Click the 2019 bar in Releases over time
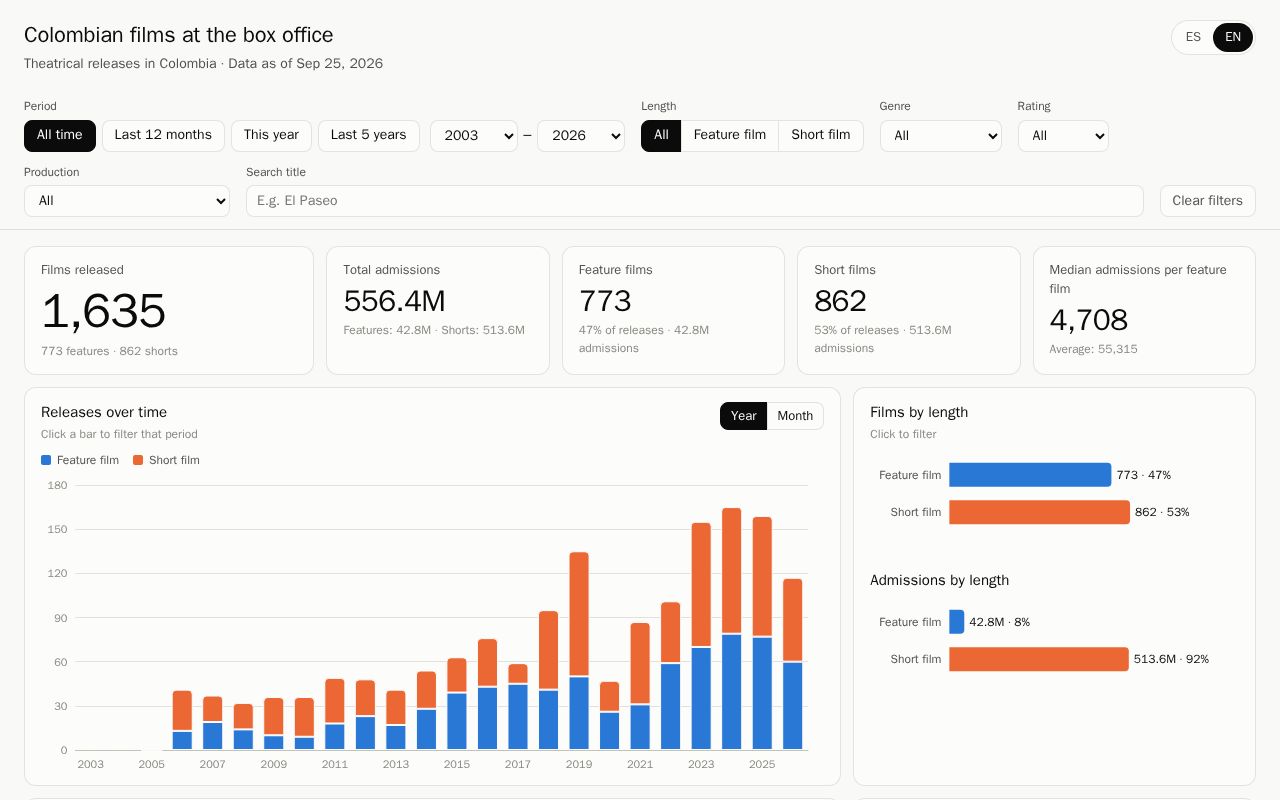Image resolution: width=1280 pixels, height=800 pixels. click(x=579, y=651)
